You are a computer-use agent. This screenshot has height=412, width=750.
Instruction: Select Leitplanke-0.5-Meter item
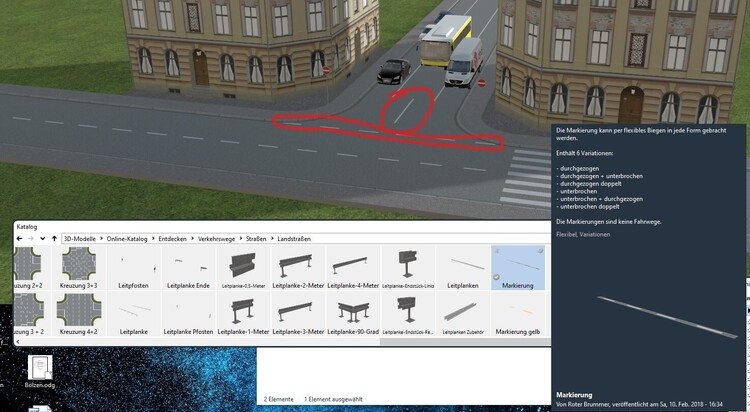243,267
